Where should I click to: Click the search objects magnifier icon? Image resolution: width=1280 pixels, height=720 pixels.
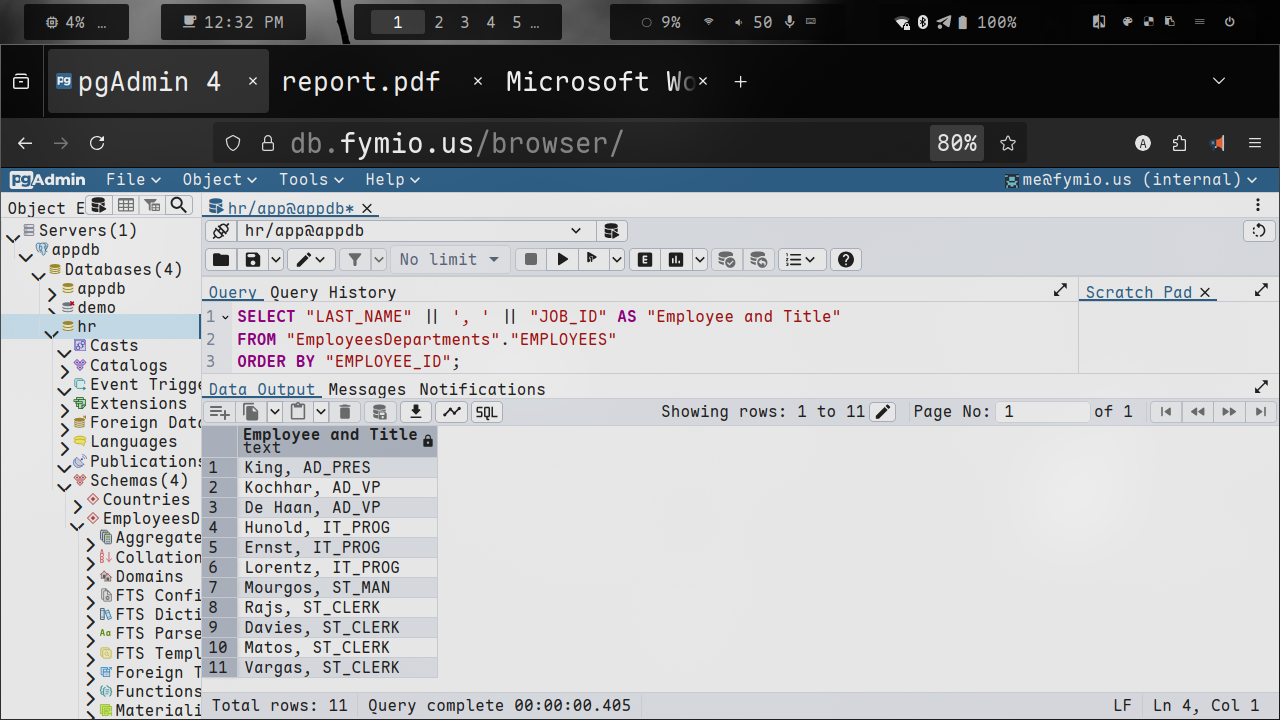click(x=178, y=205)
